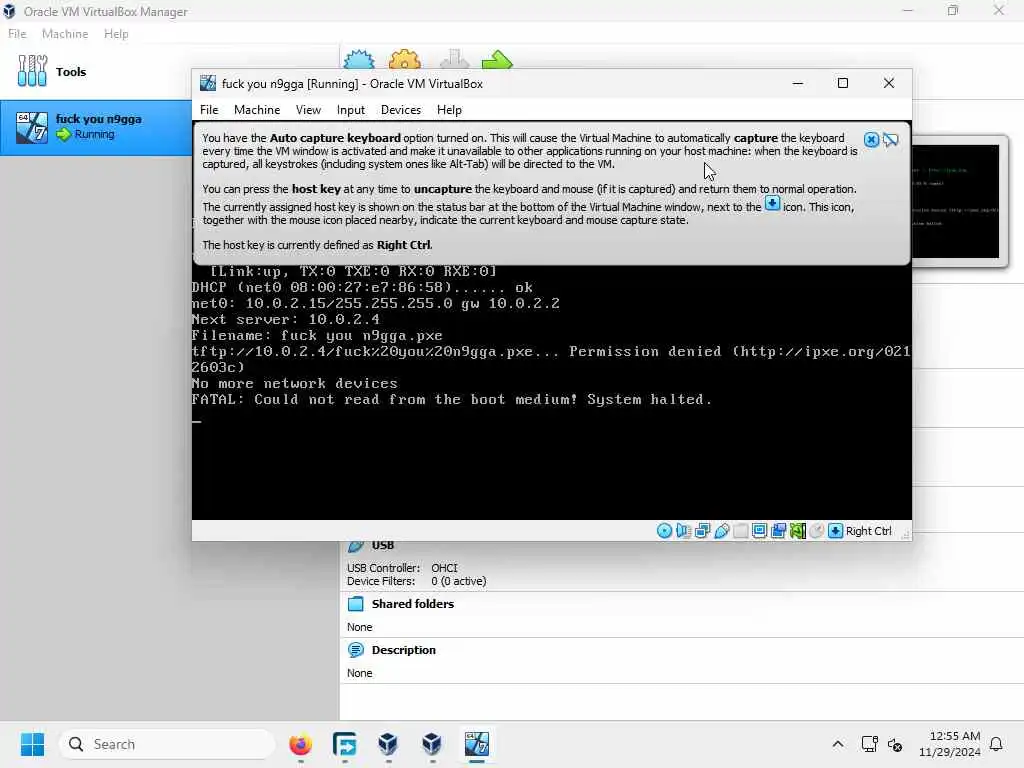Click the USB section header
The height and width of the screenshot is (768, 1024).
[x=383, y=545]
